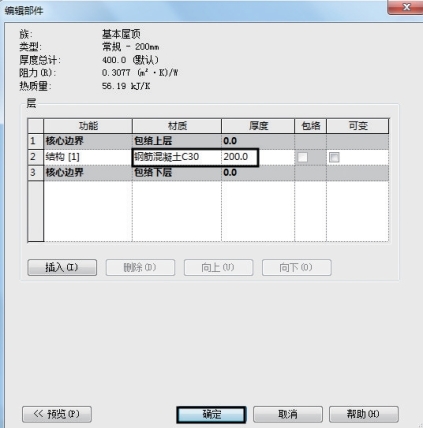Click the 材质 column header
The width and height of the screenshot is (423, 428).
tap(177, 126)
